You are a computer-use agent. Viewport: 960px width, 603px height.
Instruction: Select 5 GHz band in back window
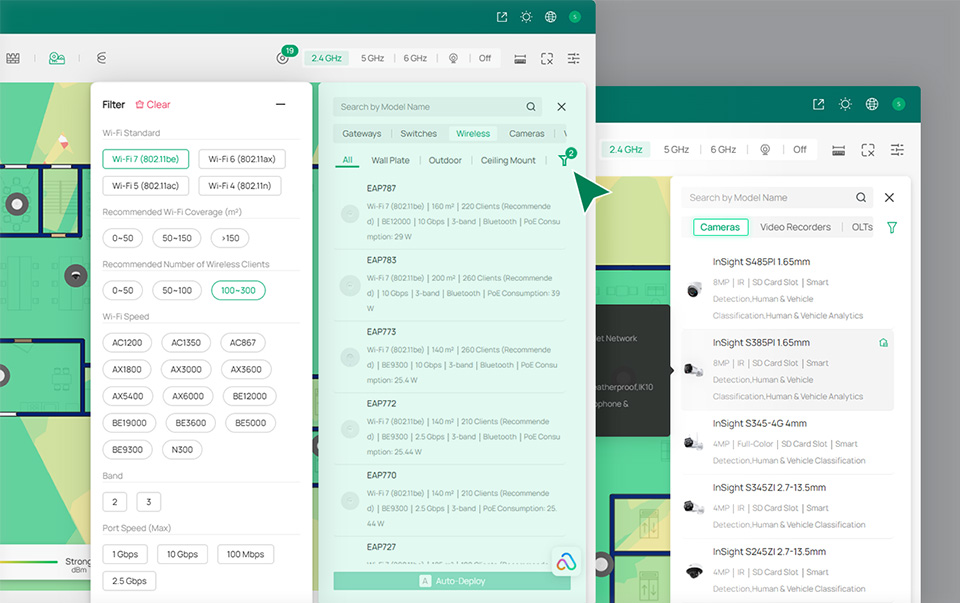(676, 149)
